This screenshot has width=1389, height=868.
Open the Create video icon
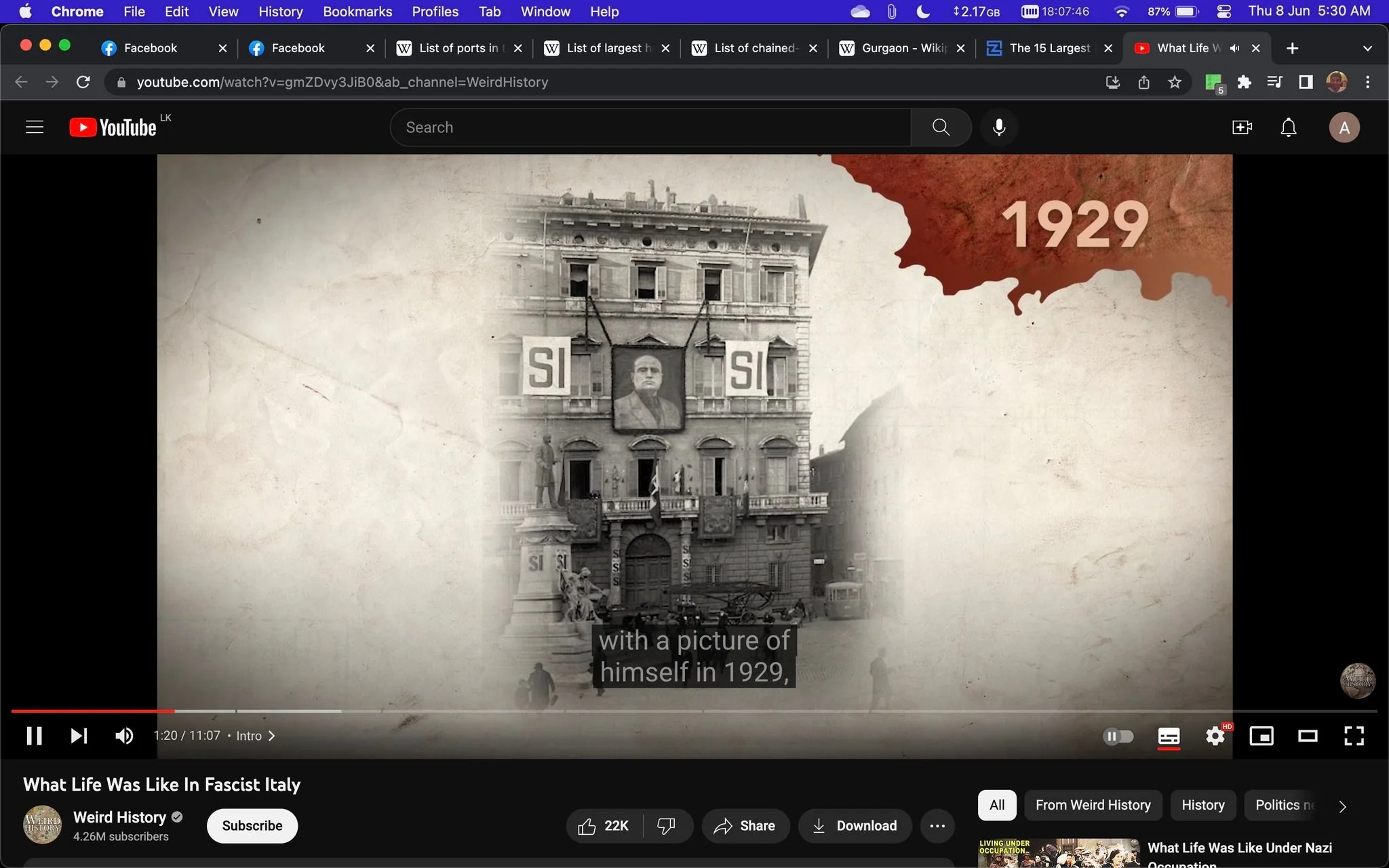click(1242, 127)
